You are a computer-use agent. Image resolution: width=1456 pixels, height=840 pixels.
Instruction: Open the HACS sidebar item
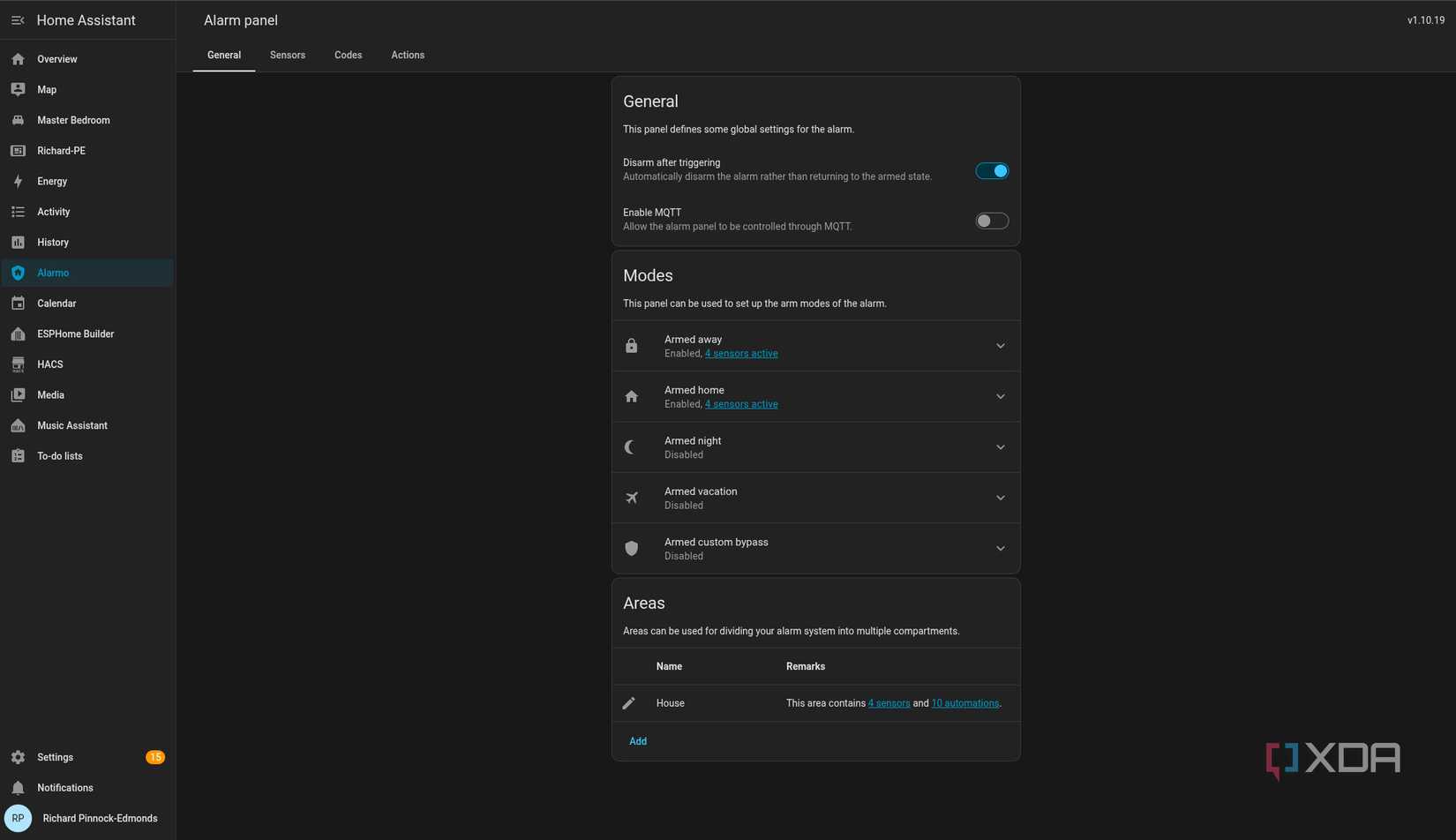point(87,364)
